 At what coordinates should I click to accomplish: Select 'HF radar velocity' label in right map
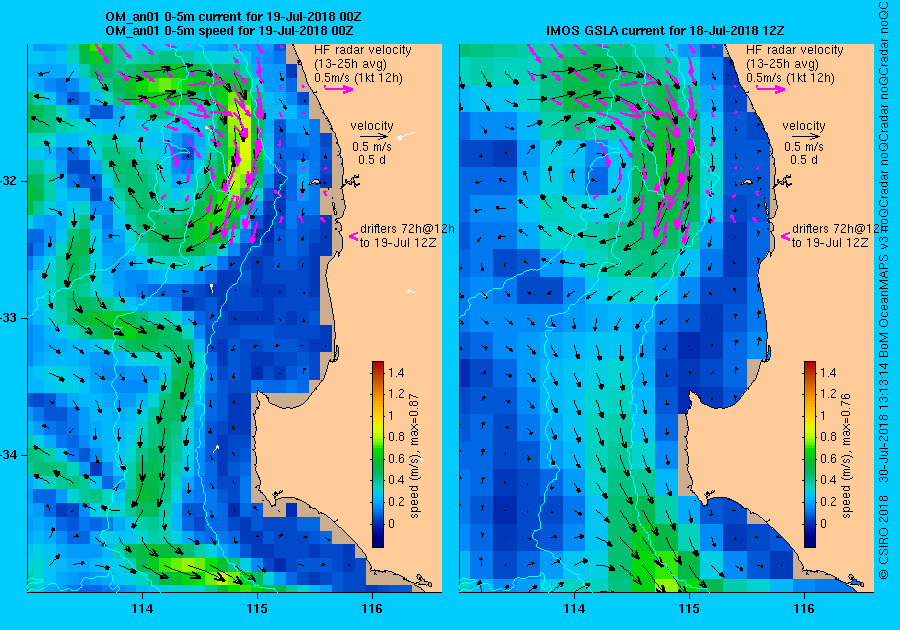[795, 50]
